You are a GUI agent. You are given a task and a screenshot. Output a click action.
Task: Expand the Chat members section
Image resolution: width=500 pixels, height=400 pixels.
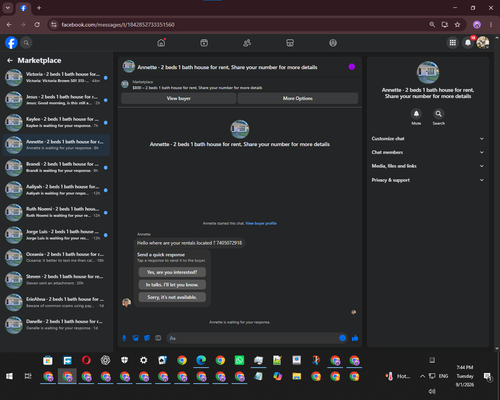(428, 152)
